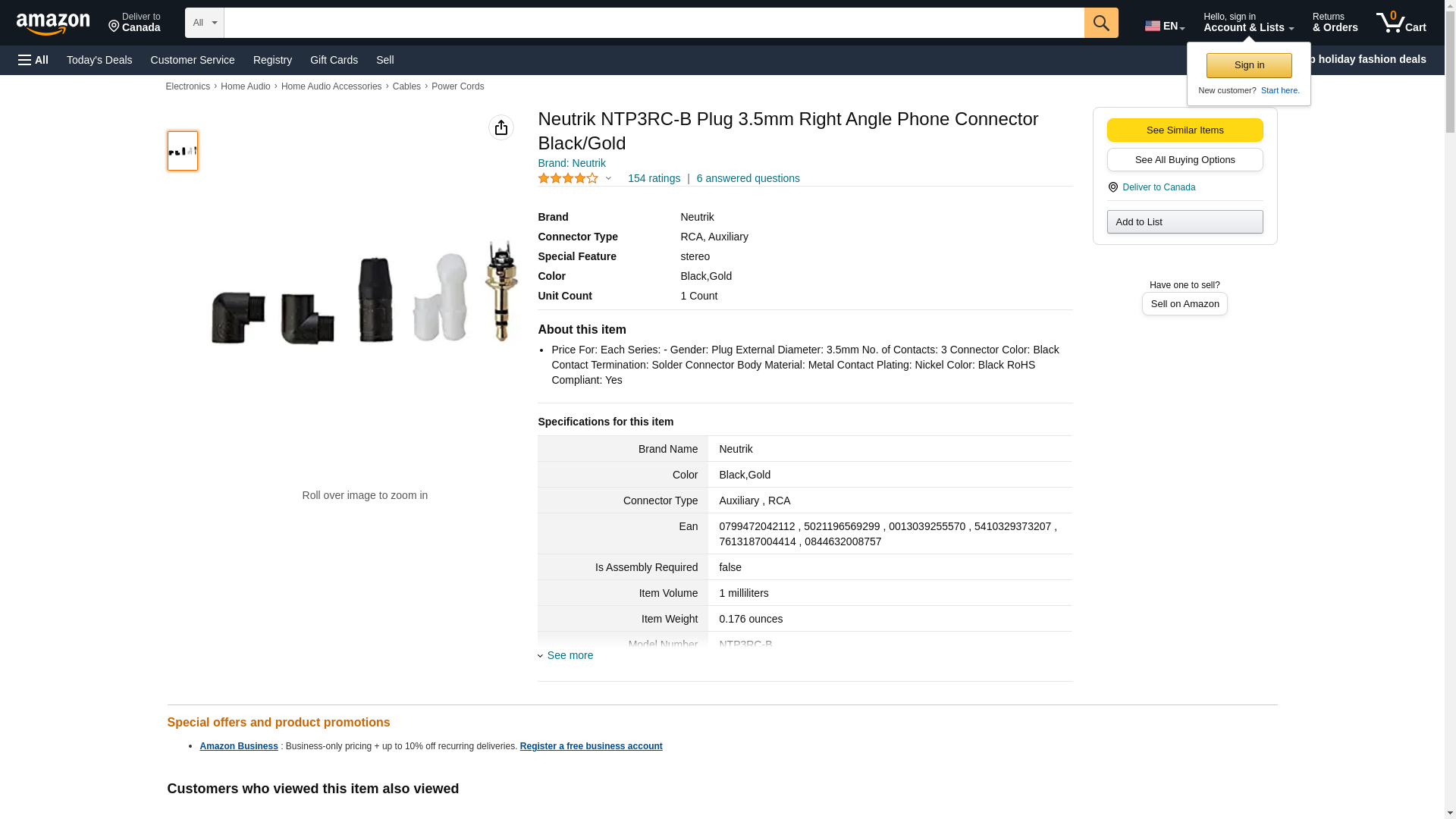Click into the Amazon search field
Viewport: 1456px width, 819px height.
(654, 23)
